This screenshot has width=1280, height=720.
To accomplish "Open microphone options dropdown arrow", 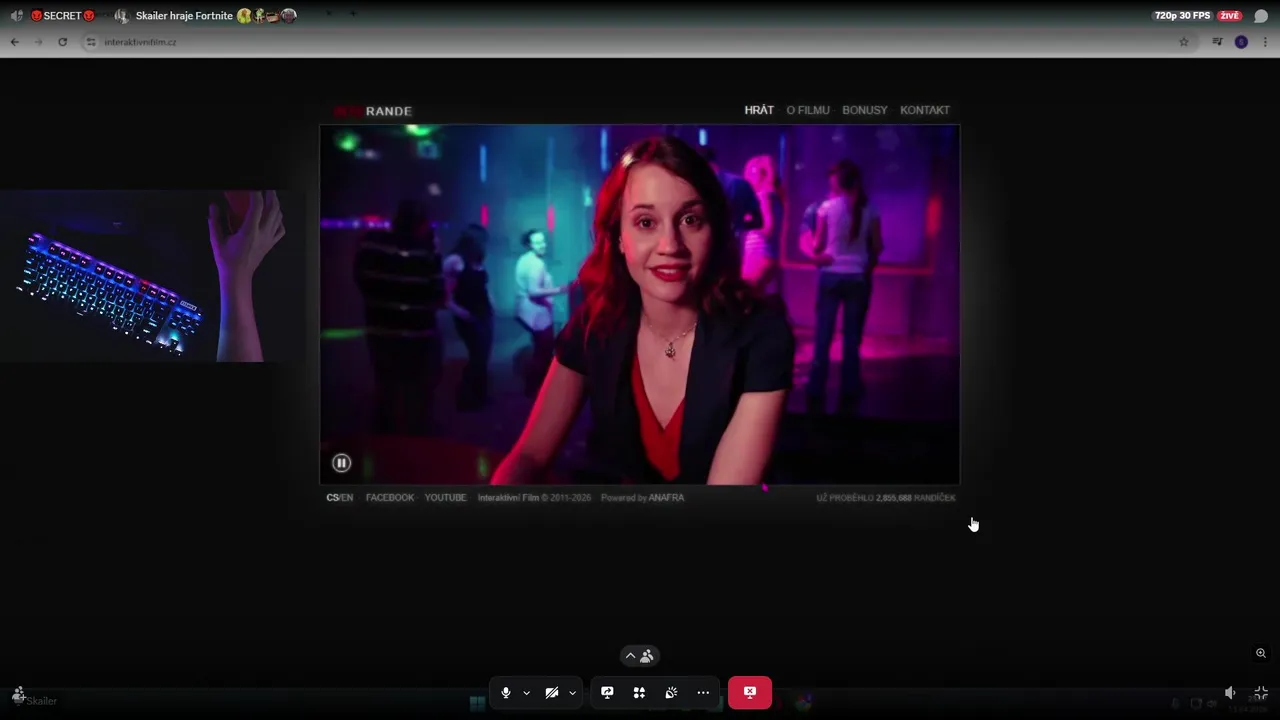I will [x=526, y=693].
